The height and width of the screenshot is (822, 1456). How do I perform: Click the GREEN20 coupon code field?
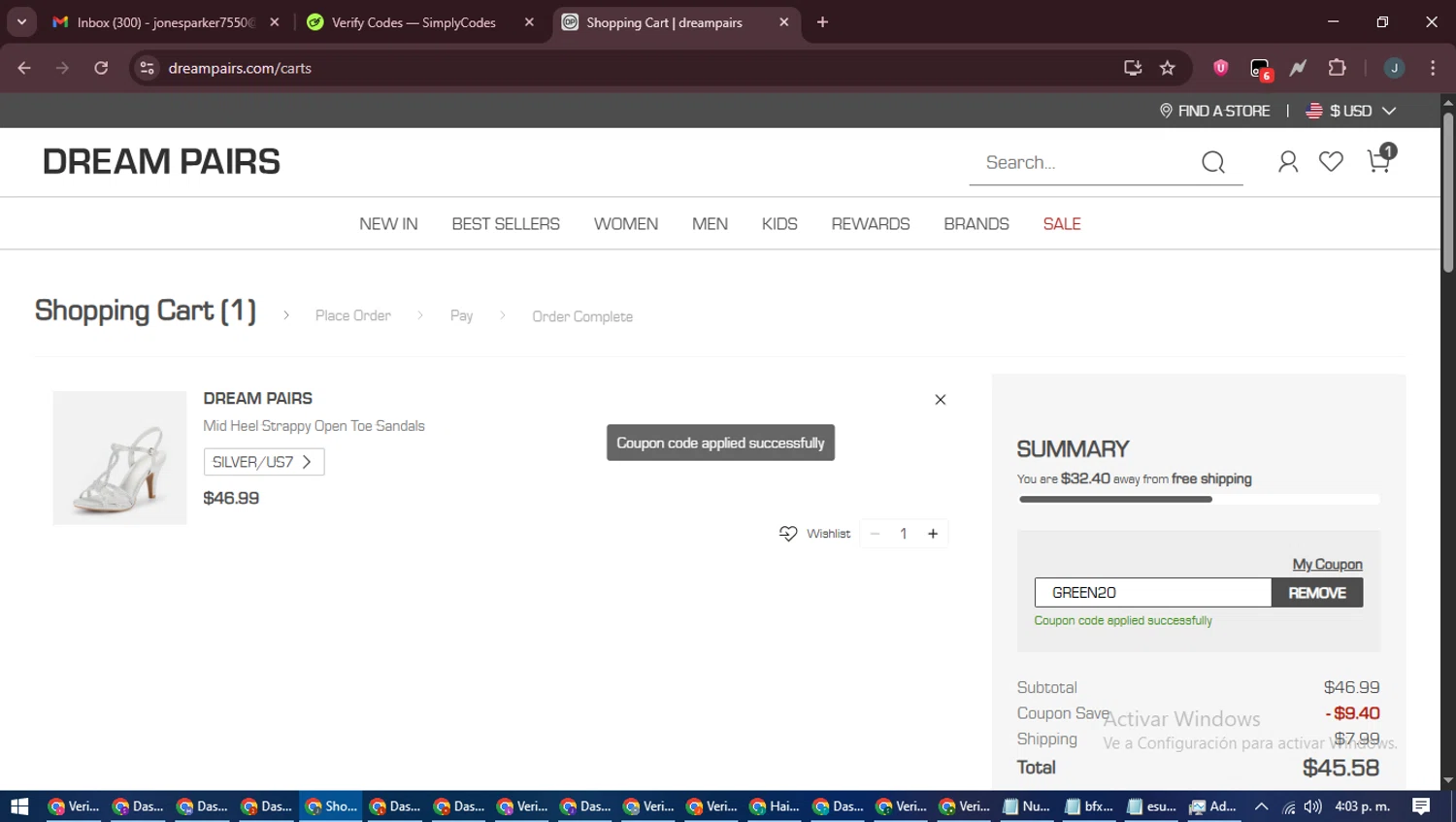[1153, 593]
